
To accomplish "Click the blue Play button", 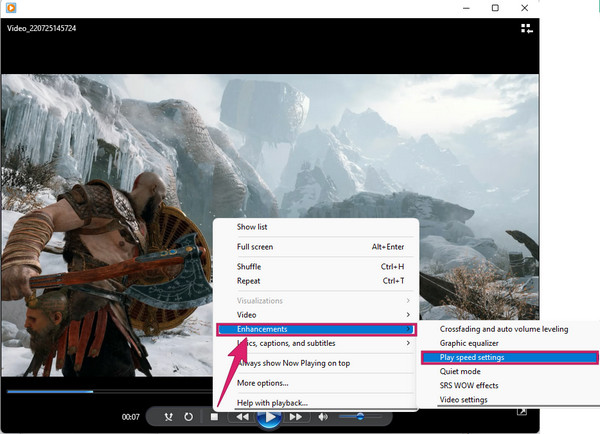I will point(270,418).
